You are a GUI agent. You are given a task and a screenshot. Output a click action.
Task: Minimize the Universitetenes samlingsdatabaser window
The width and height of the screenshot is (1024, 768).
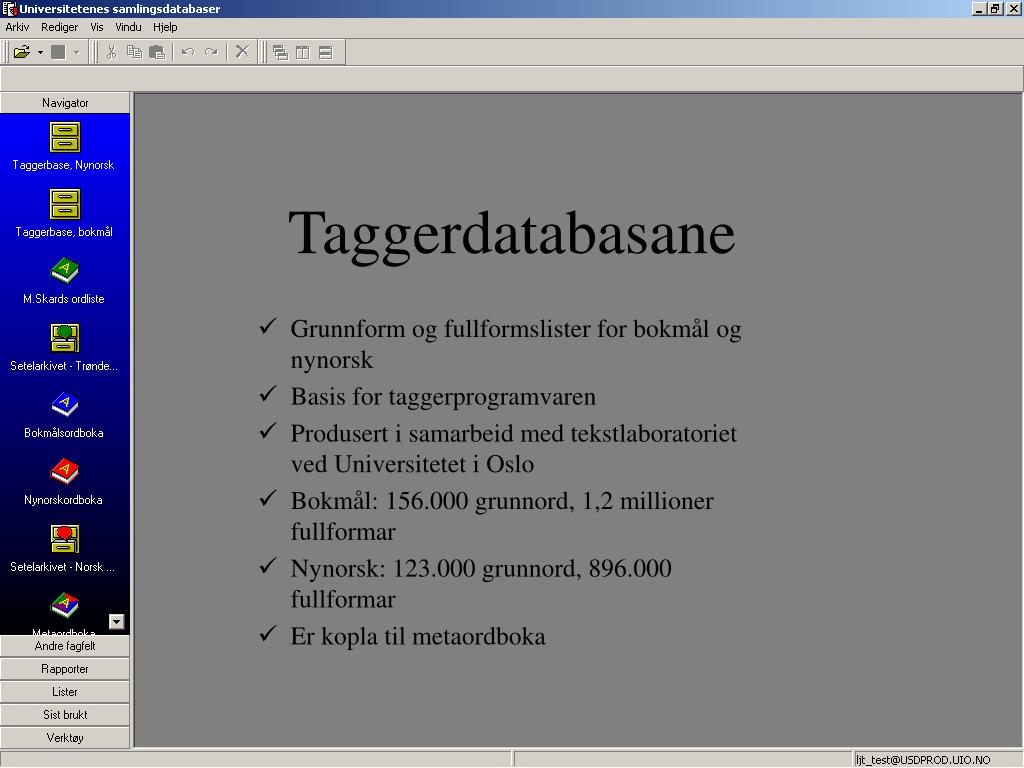tap(979, 9)
